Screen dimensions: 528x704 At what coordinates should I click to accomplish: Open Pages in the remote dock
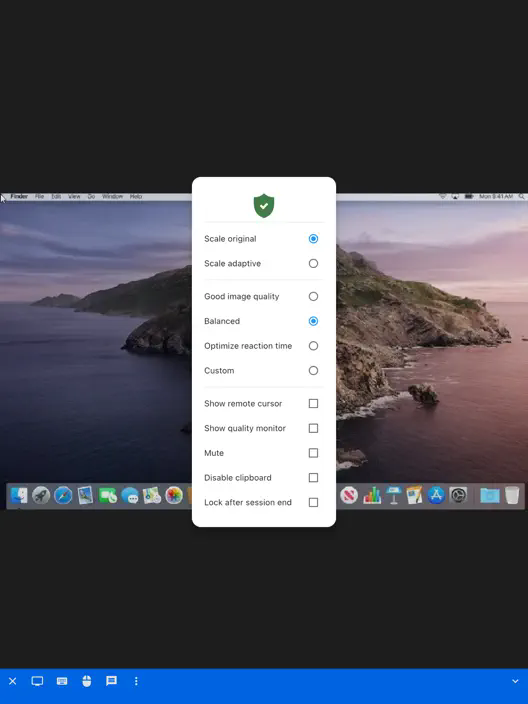(x=414, y=495)
